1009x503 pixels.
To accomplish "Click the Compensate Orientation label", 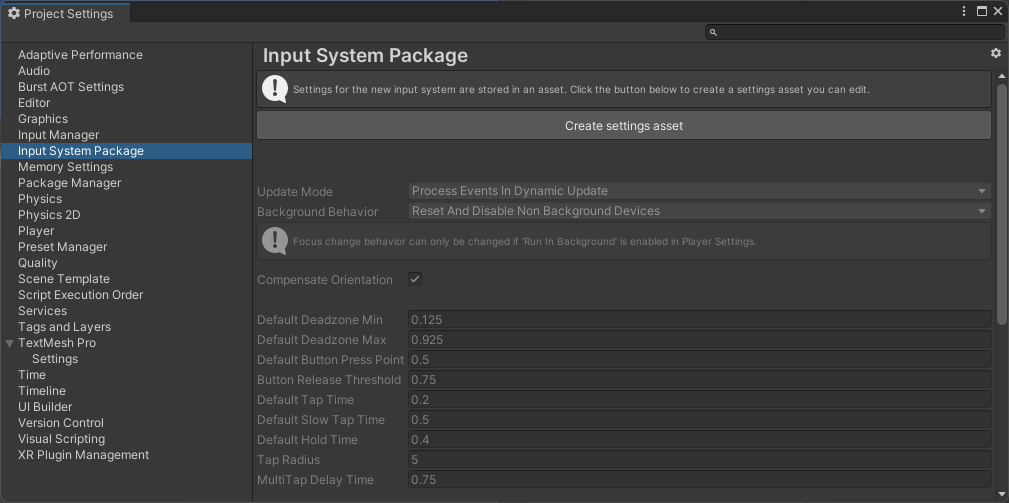I will tap(324, 280).
